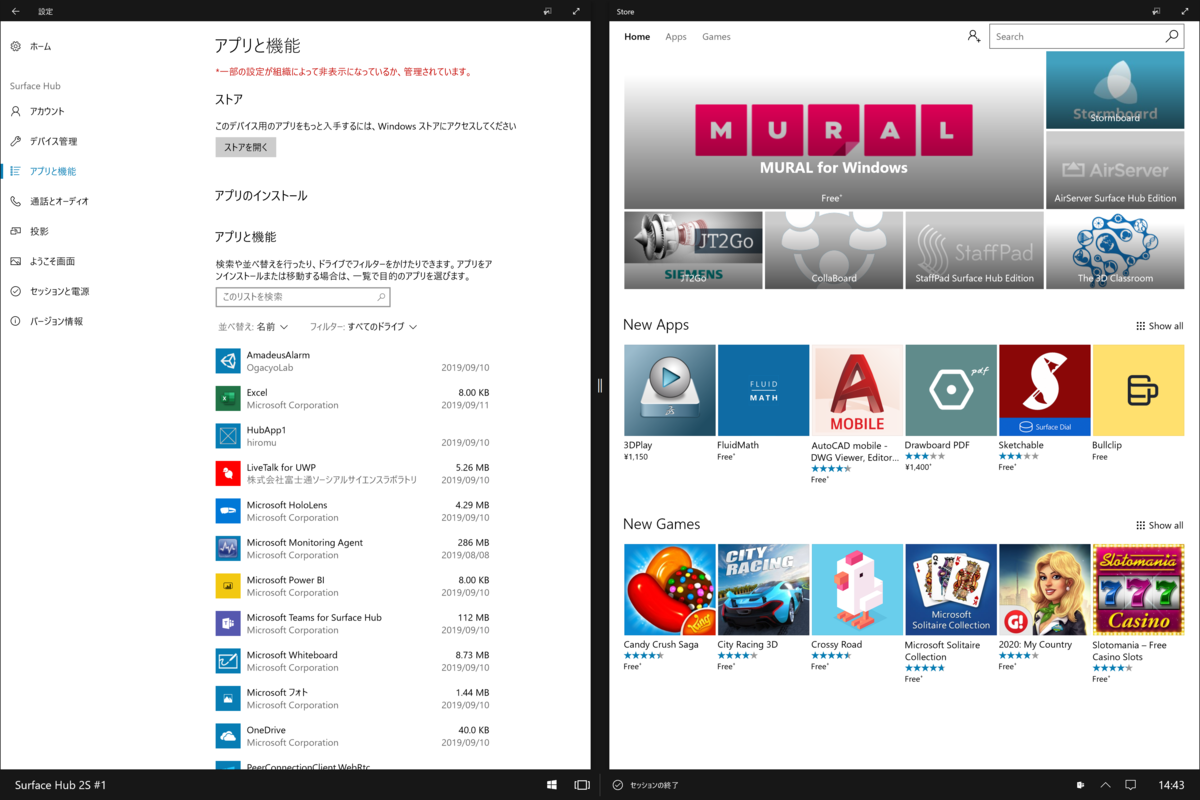
Task: Open the すべてのドライブ filter dropdown
Action: tap(363, 327)
